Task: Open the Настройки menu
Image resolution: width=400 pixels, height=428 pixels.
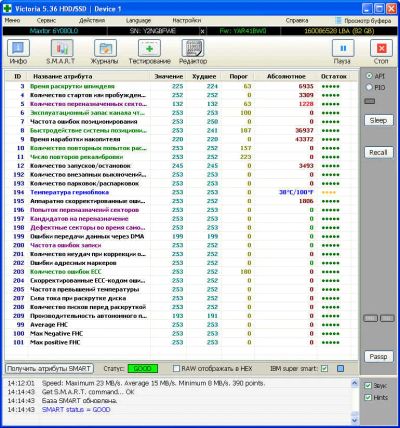Action: coord(187,21)
